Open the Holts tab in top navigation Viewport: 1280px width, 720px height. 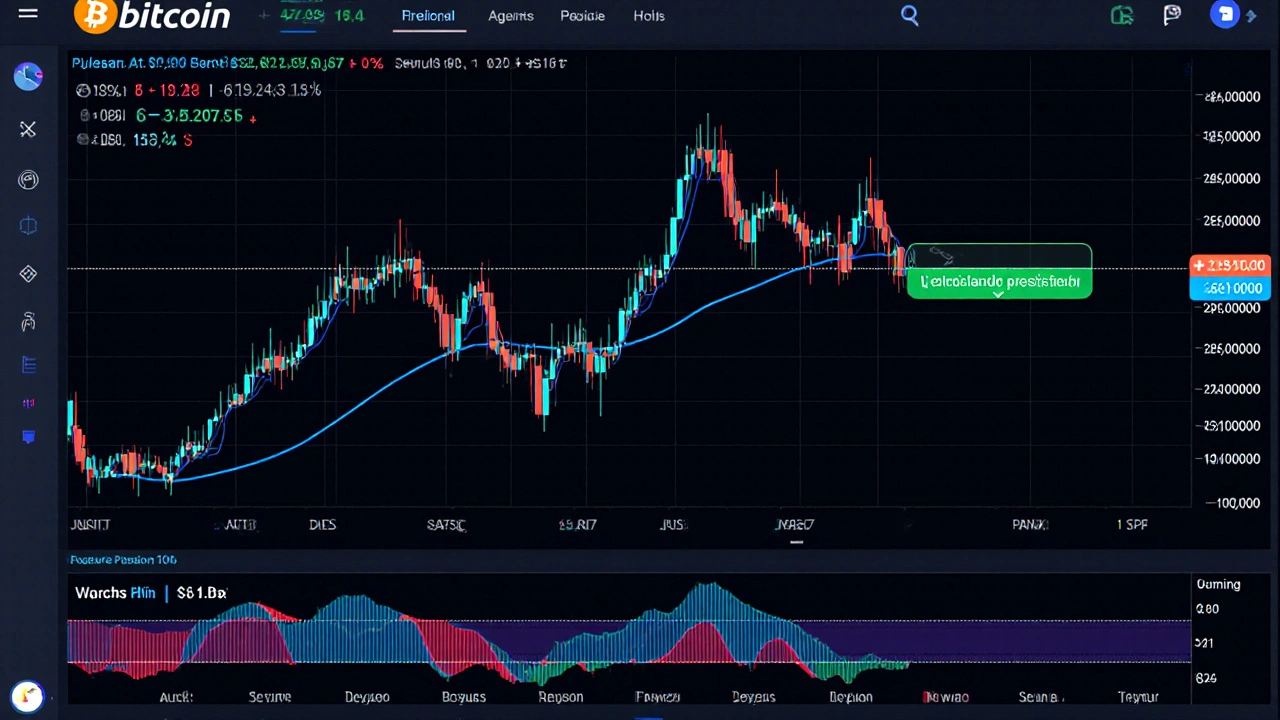click(648, 16)
